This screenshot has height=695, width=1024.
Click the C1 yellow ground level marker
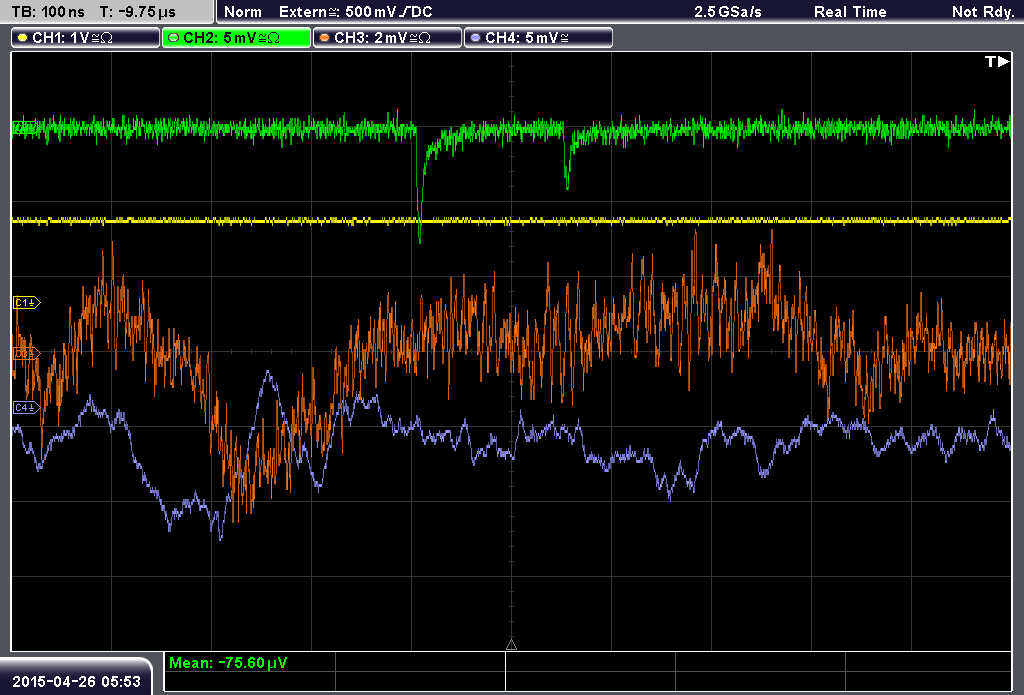coord(27,302)
